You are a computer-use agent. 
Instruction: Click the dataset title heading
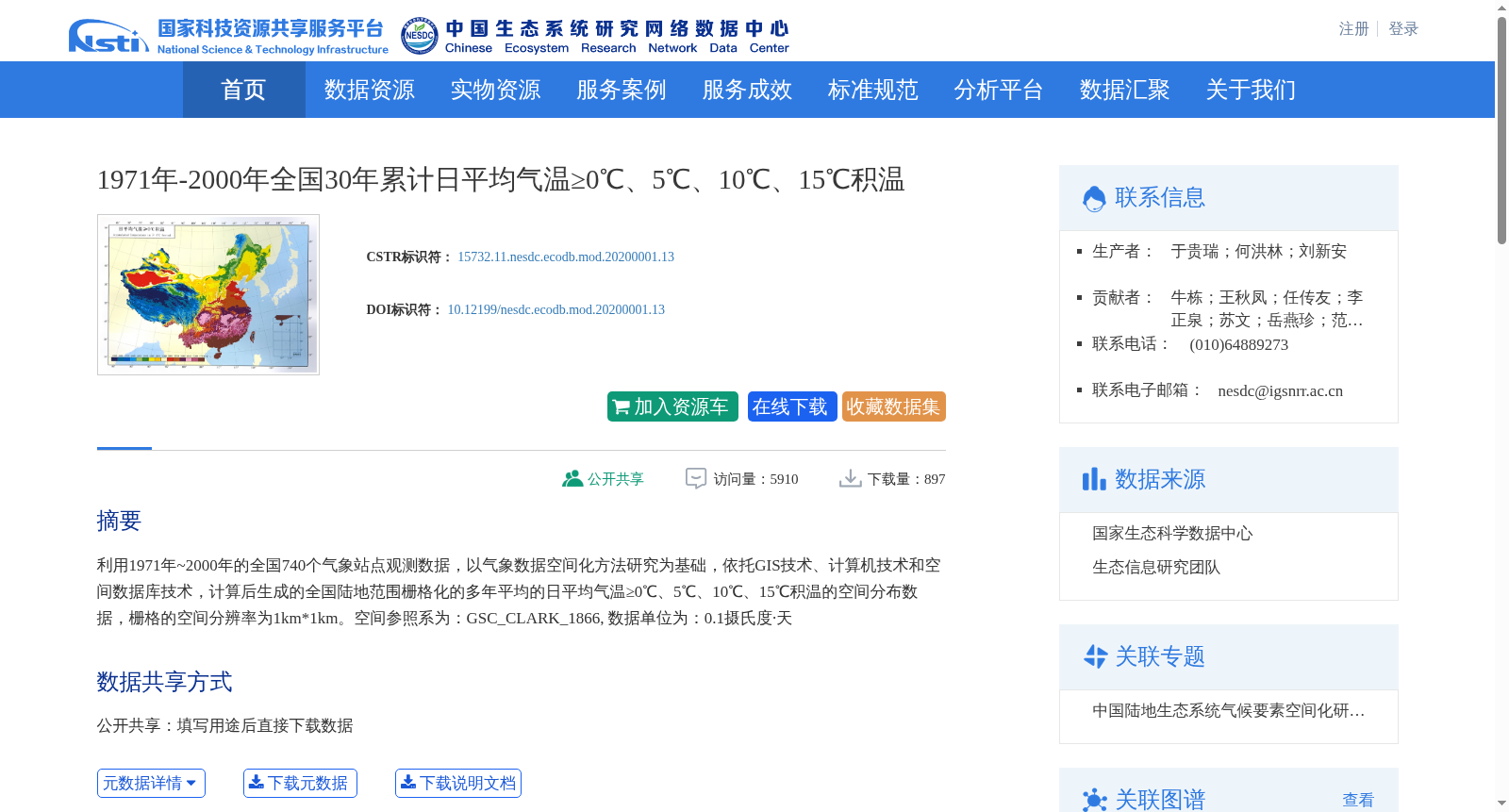pyautogui.click(x=501, y=179)
